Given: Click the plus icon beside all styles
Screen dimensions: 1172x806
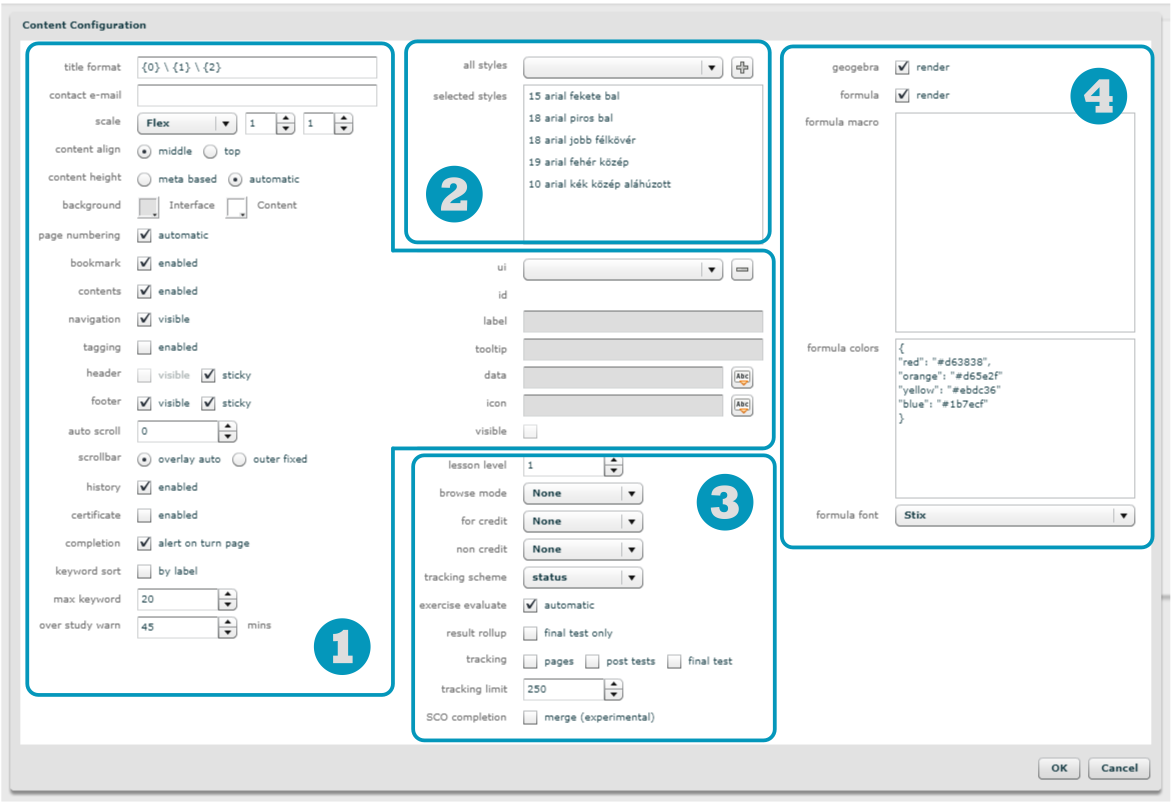Looking at the screenshot, I should click(x=741, y=68).
